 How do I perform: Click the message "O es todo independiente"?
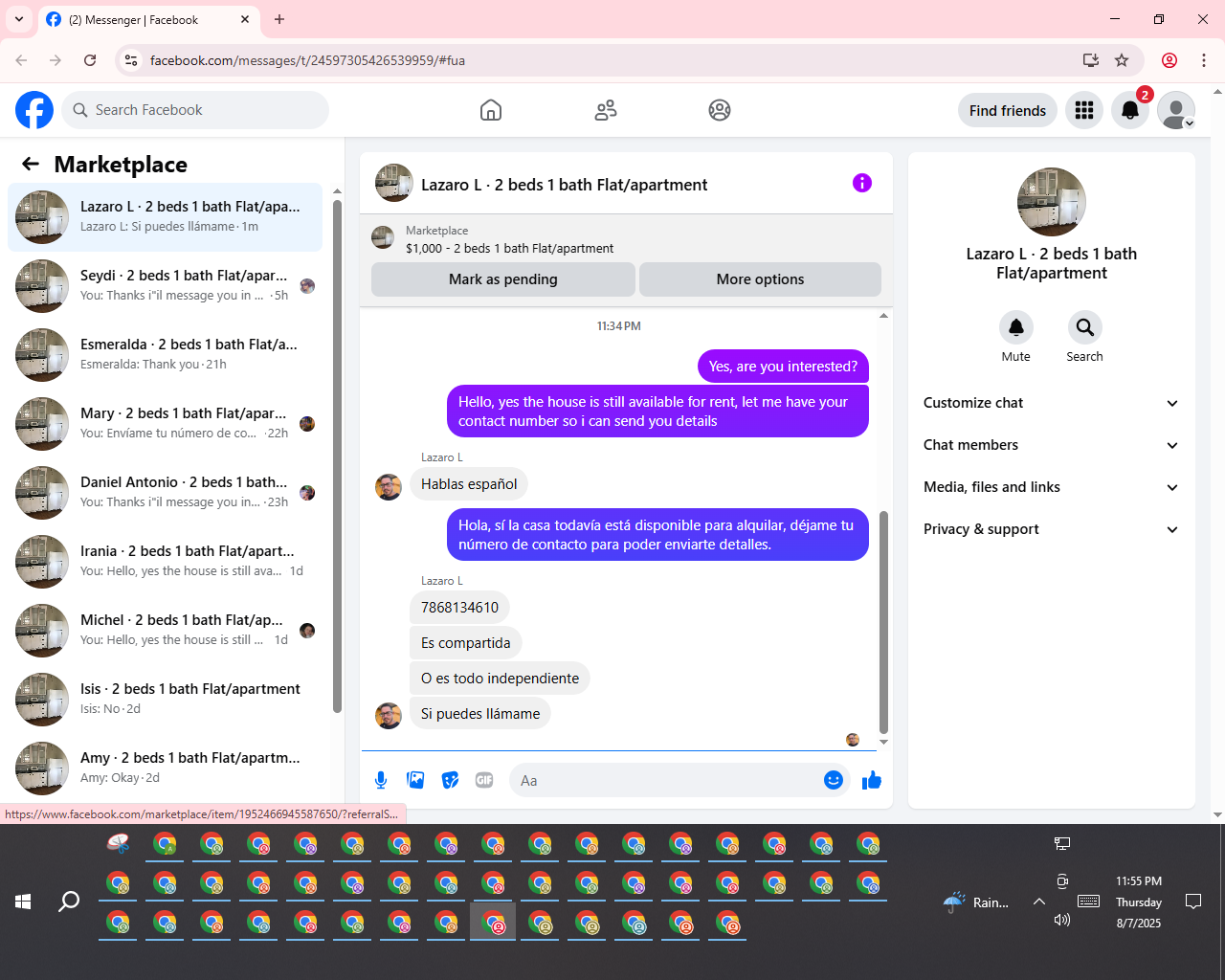click(500, 679)
